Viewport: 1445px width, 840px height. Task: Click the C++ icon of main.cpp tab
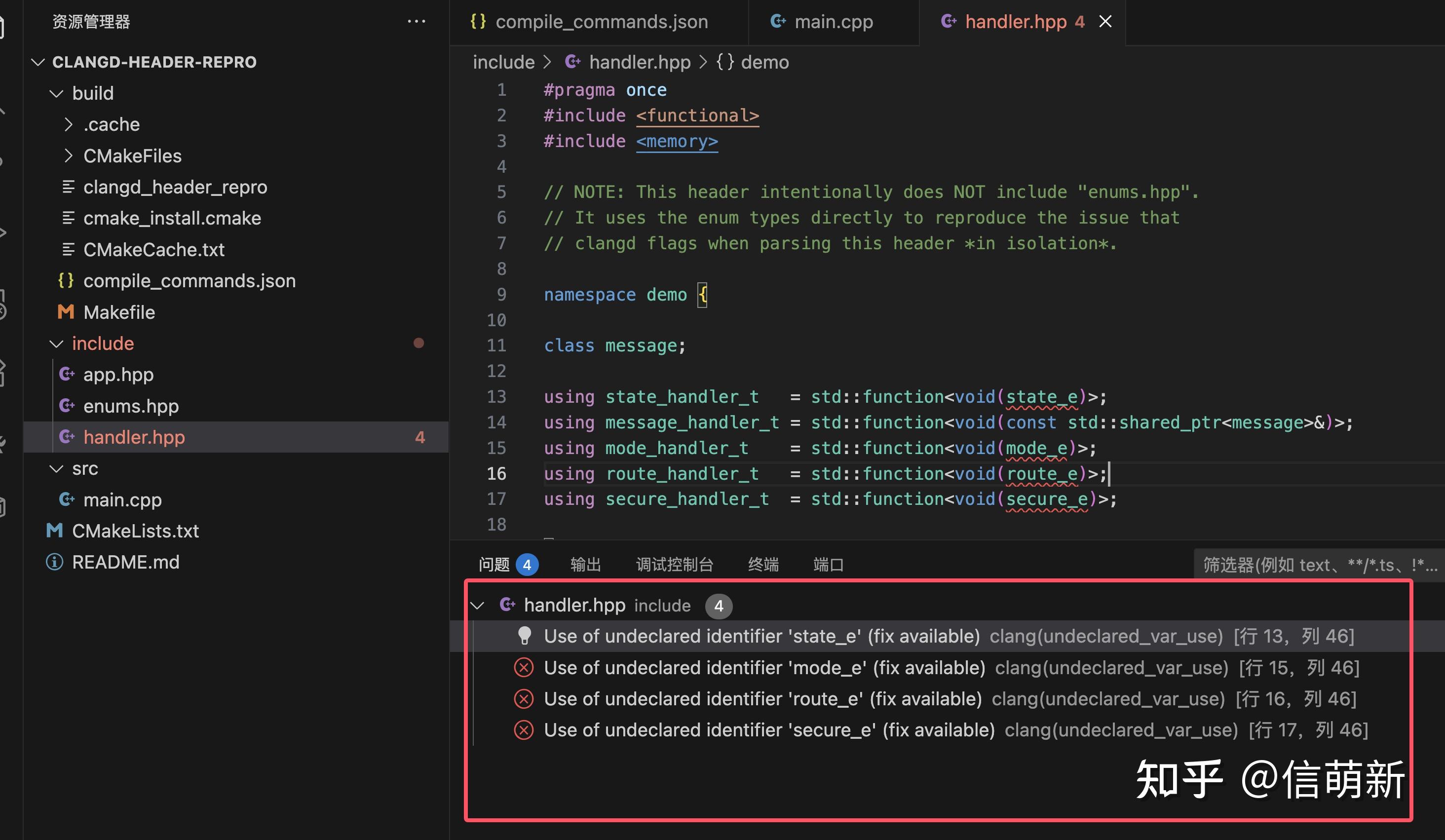[x=778, y=22]
